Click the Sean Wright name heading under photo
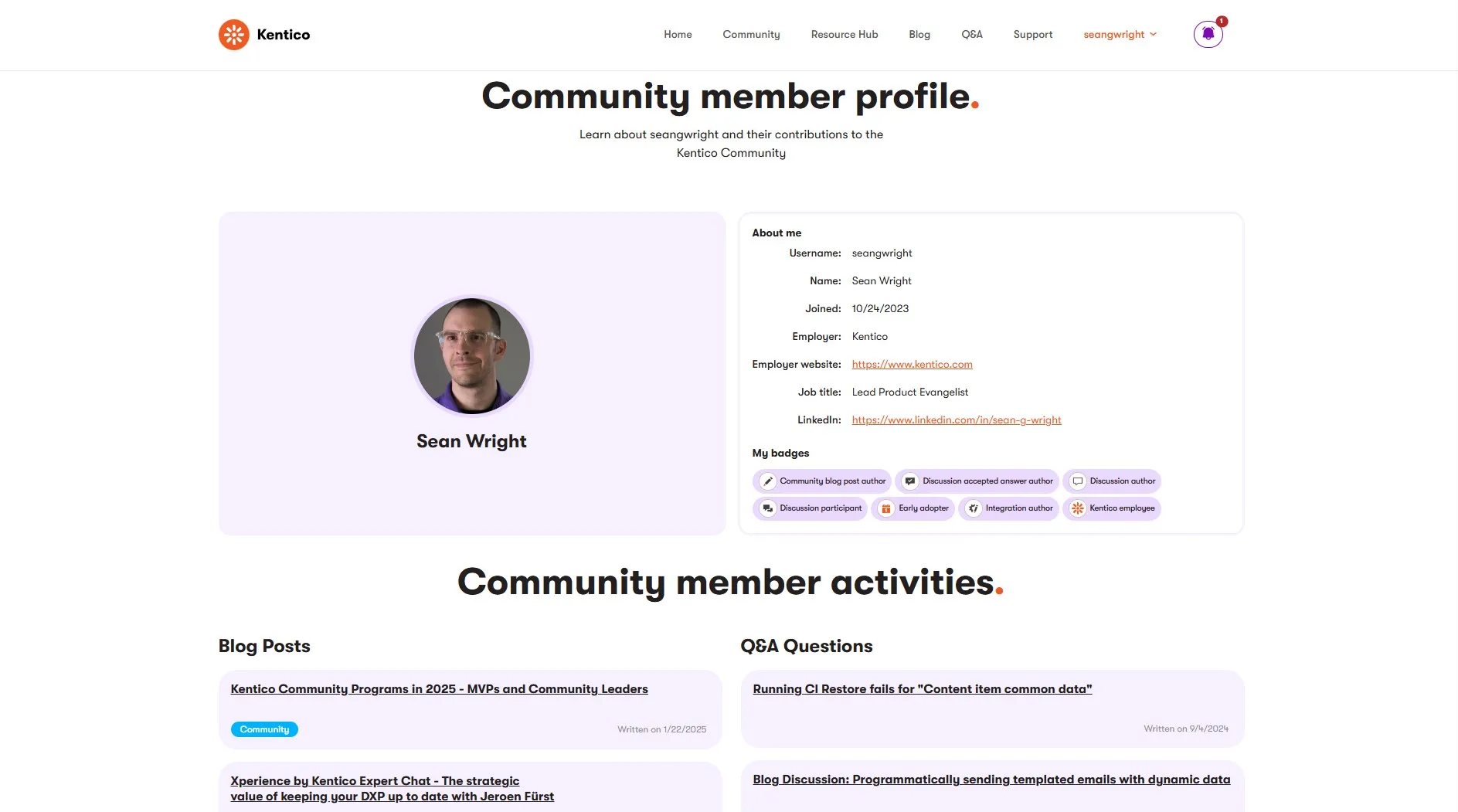 (x=471, y=441)
